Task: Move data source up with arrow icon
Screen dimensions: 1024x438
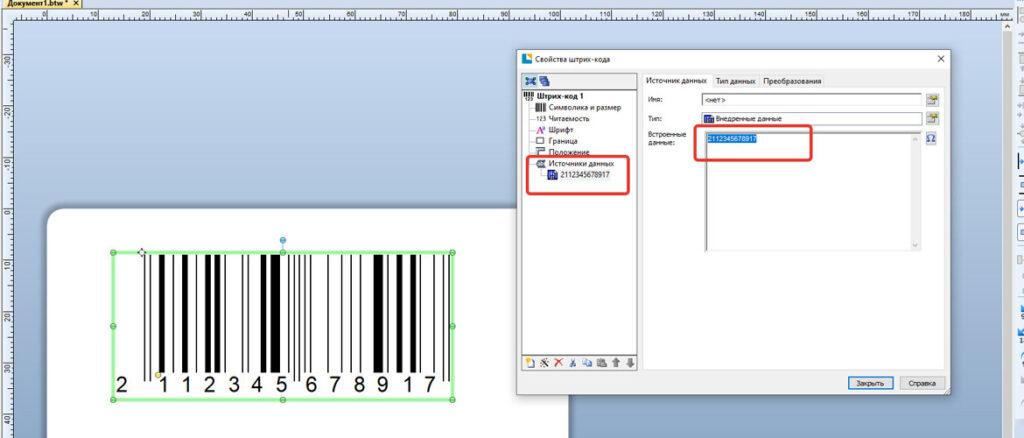Action: (x=616, y=363)
